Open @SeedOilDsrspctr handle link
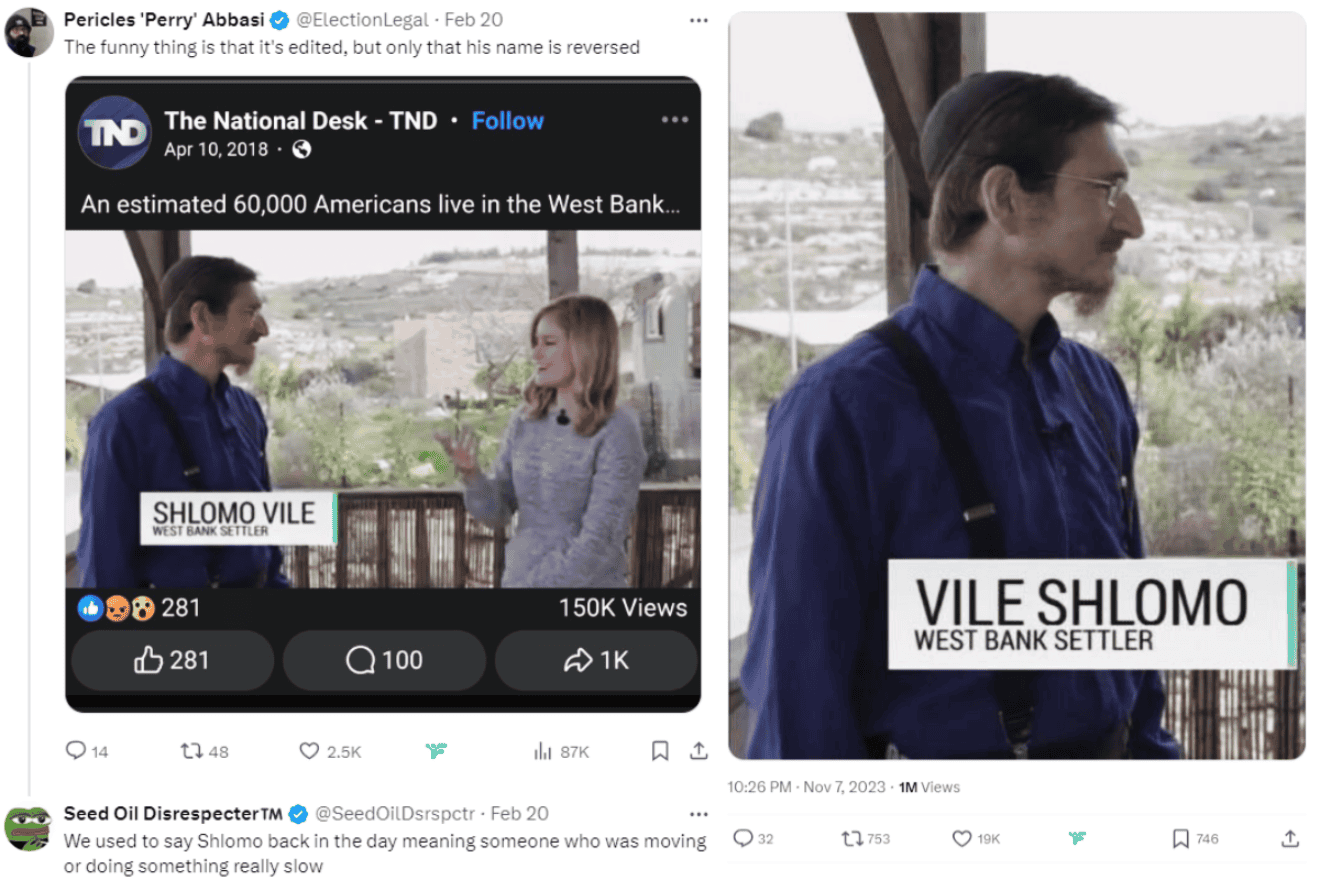Image resolution: width=1320 pixels, height=880 pixels. click(396, 813)
